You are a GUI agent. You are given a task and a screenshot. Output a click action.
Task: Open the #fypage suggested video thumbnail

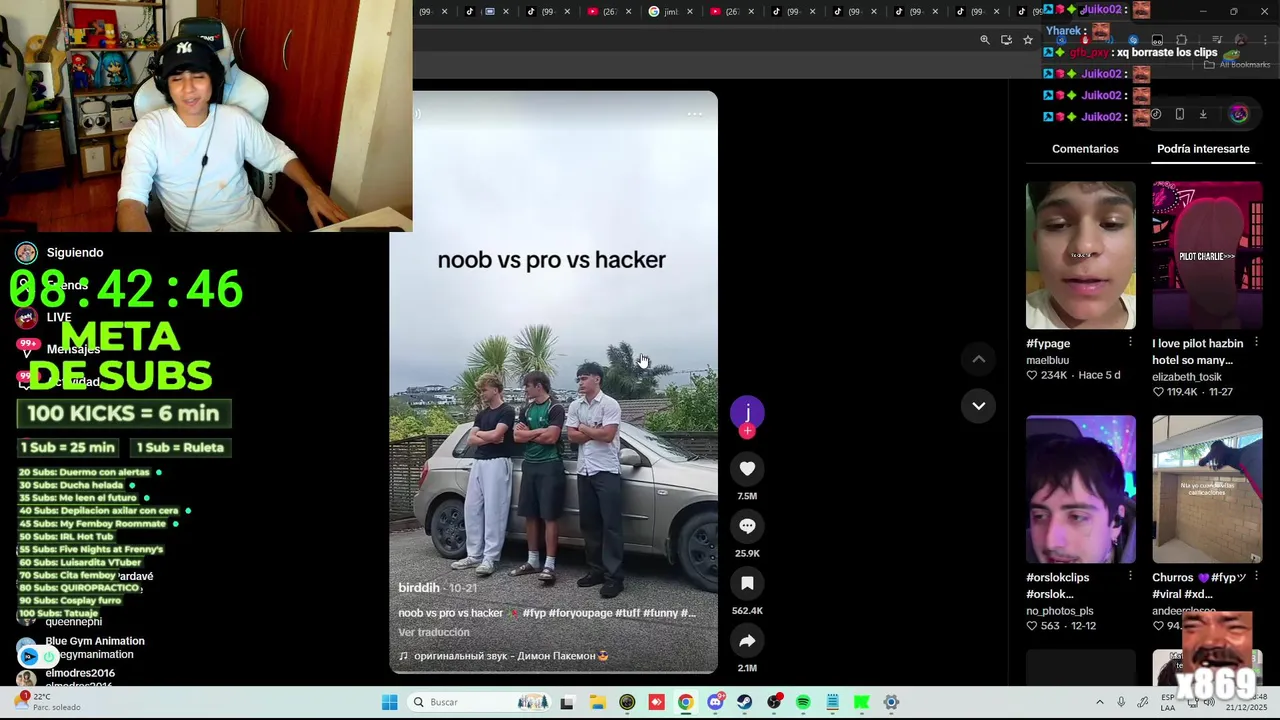pos(1081,255)
